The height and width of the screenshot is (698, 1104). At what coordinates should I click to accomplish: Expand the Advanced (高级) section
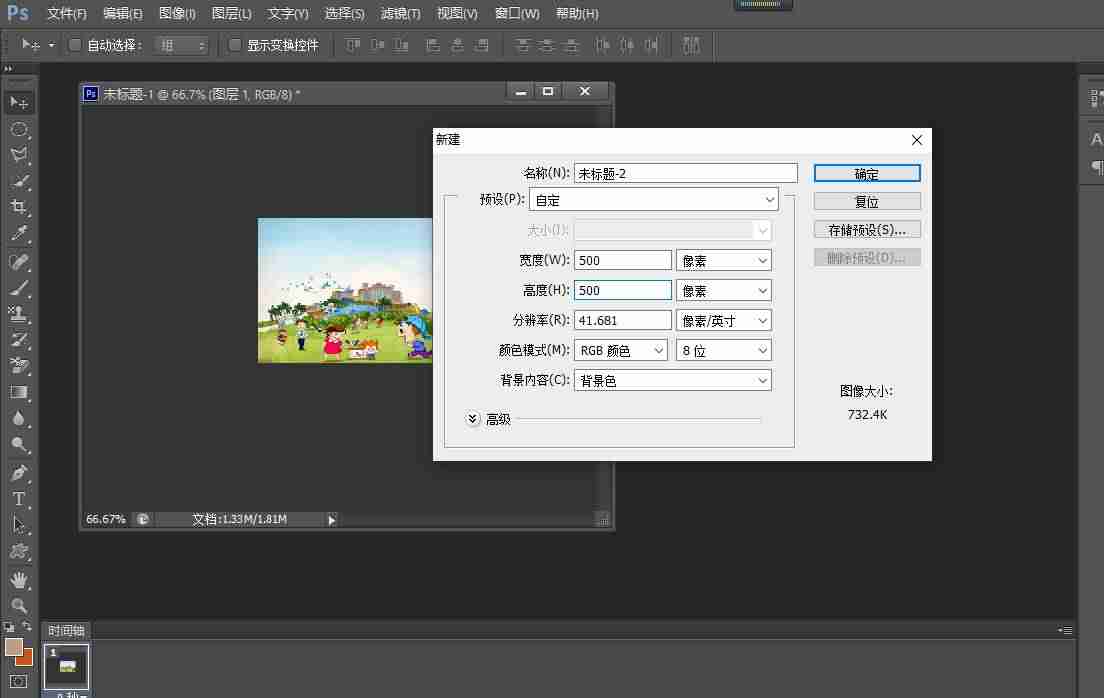[472, 418]
